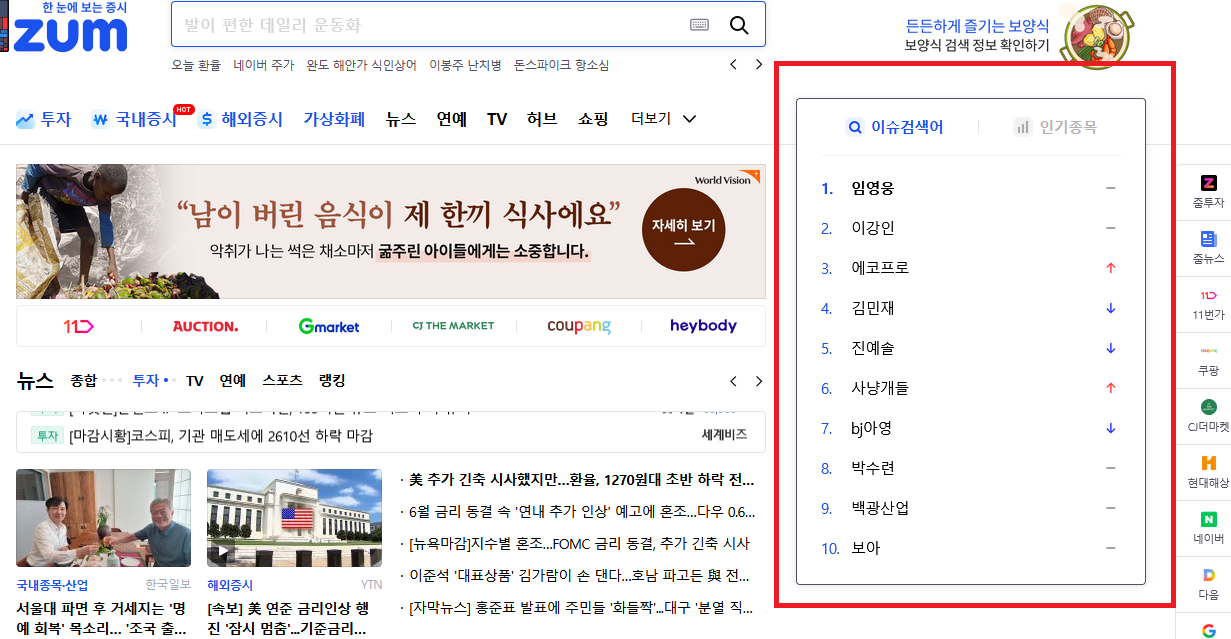Open the 국내증시 menu

click(x=134, y=119)
